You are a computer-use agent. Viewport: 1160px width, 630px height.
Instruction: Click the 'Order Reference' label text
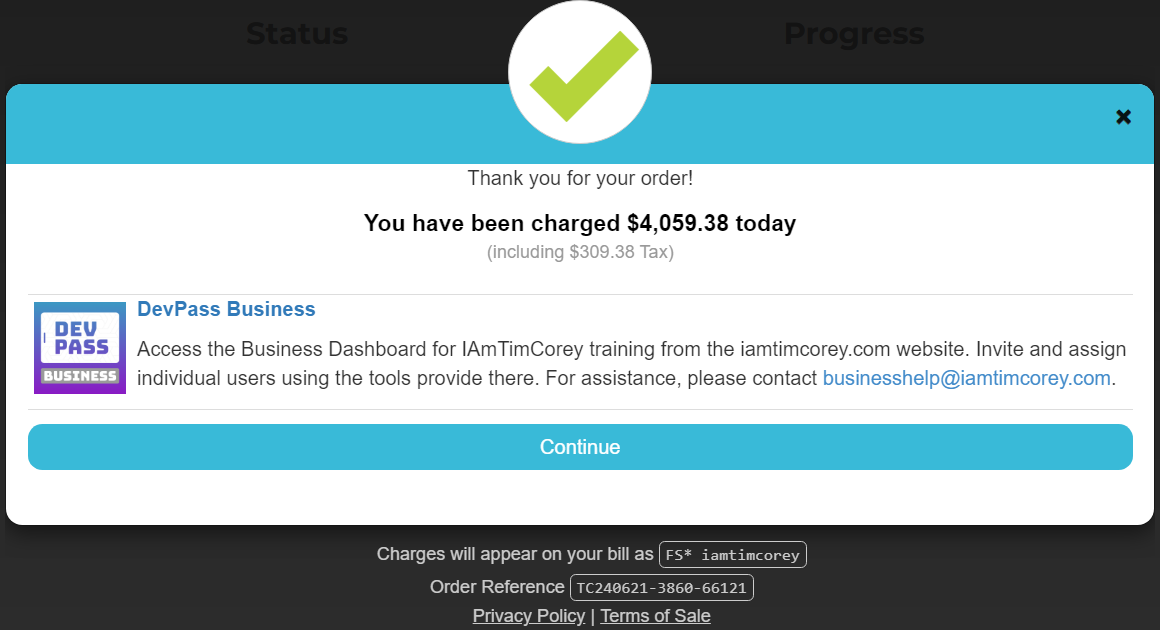click(x=497, y=587)
